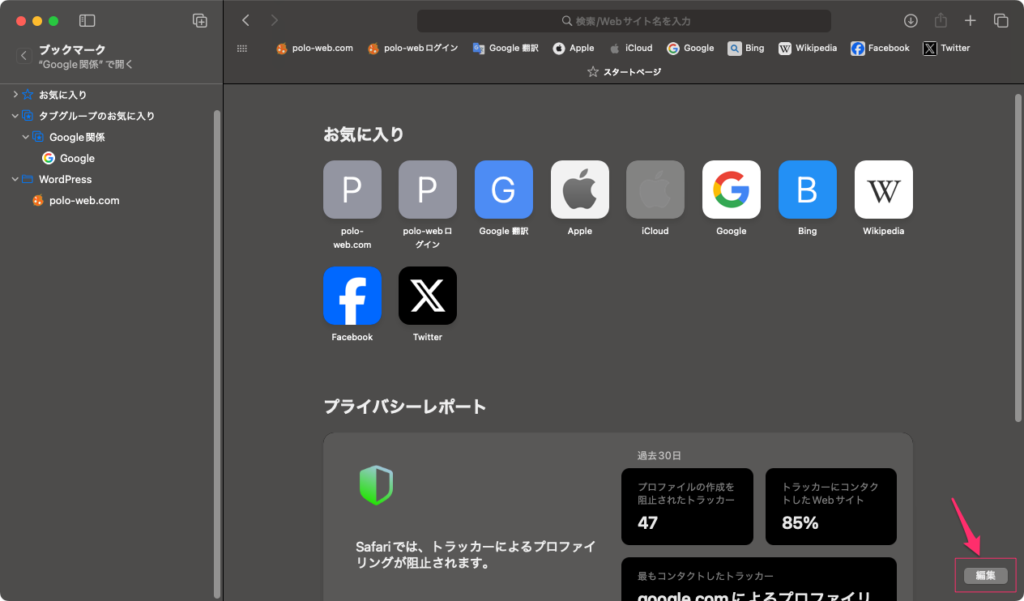Select polo-web.com bookmark in the sidebar
Viewport: 1024px width, 601px height.
tap(83, 200)
